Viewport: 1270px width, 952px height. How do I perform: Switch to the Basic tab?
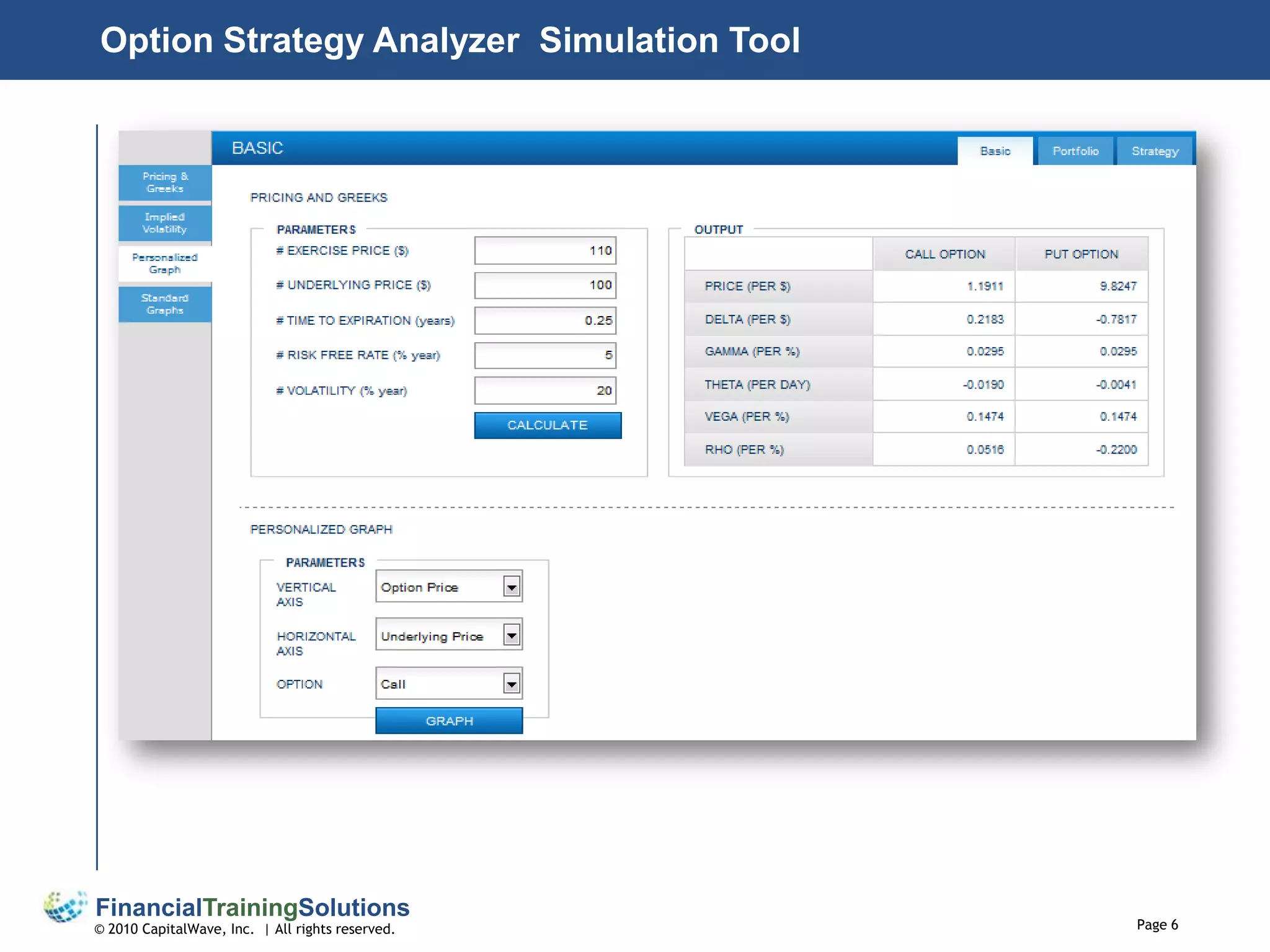point(995,151)
